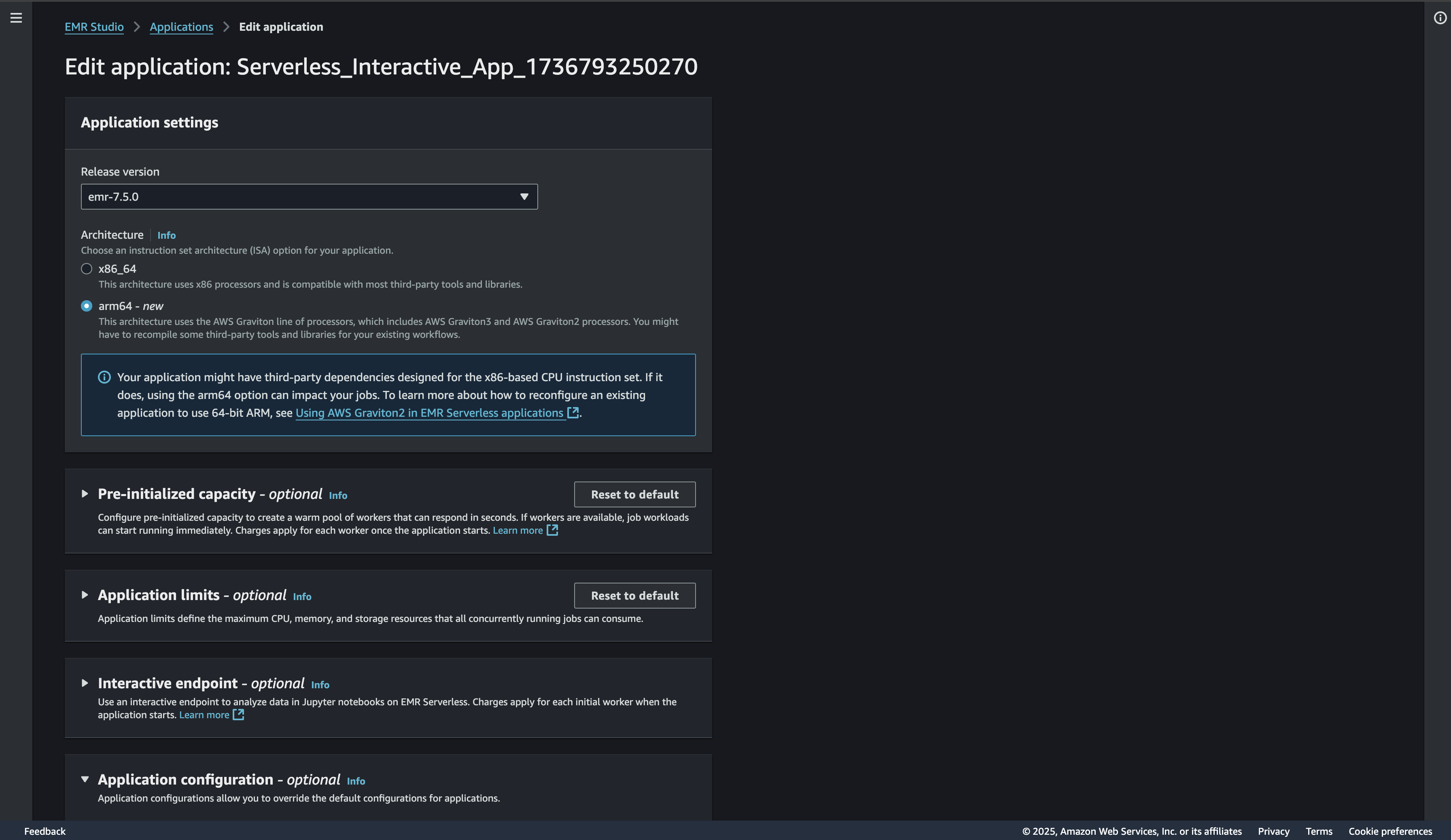Open Info link for Interactive endpoint
This screenshot has width=1451, height=840.
320,685
